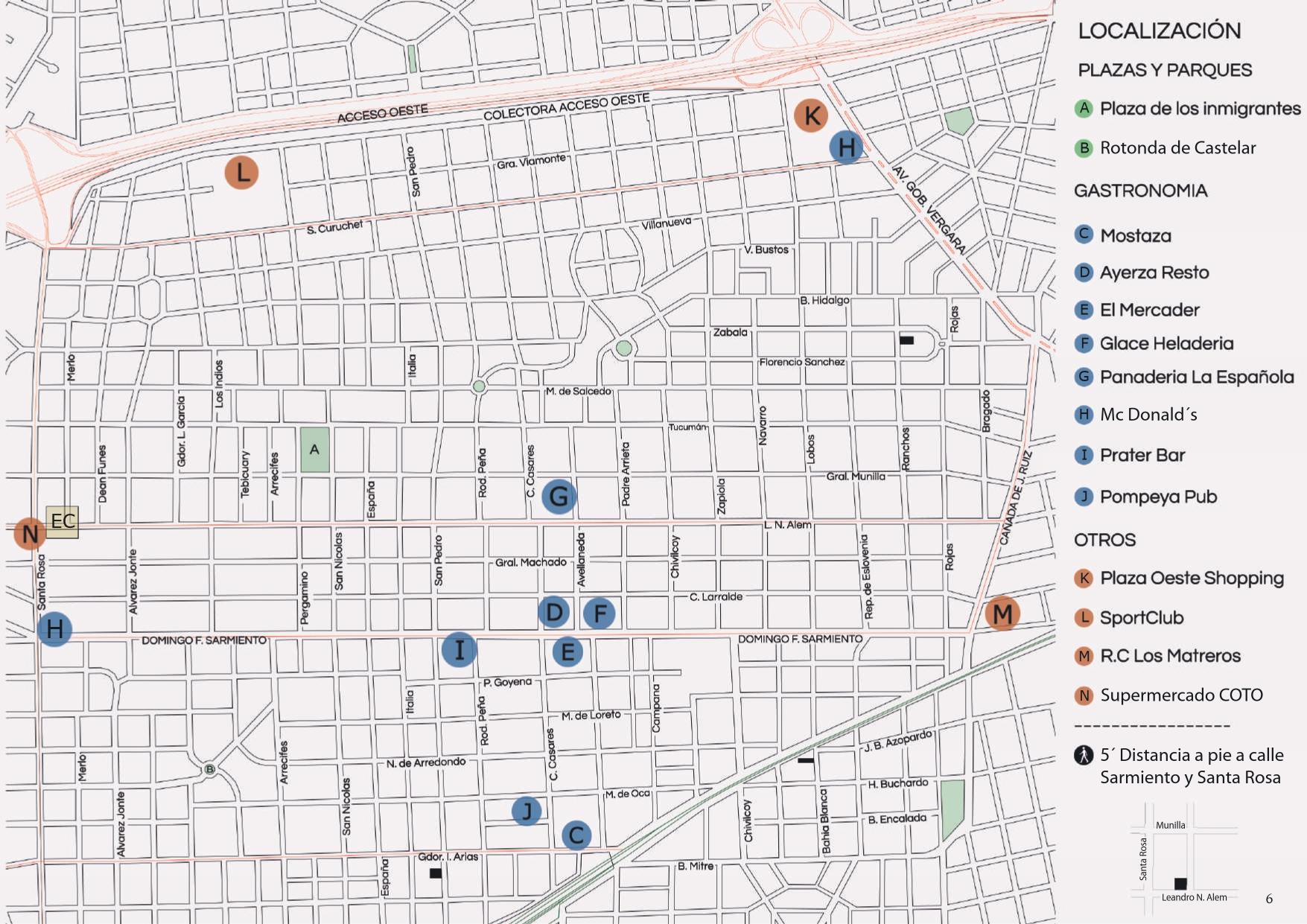Click the 'El Mercader' legend label
This screenshot has height=924, width=1307.
click(x=1150, y=310)
